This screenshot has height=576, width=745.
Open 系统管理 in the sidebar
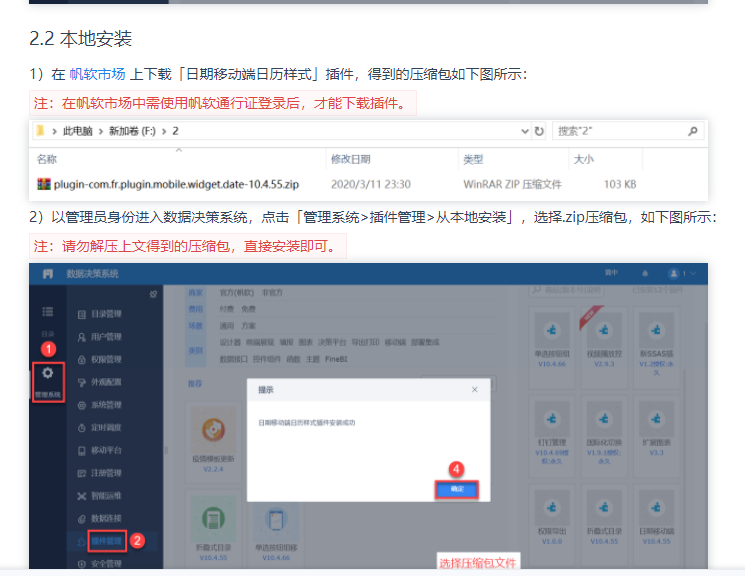[x=106, y=405]
